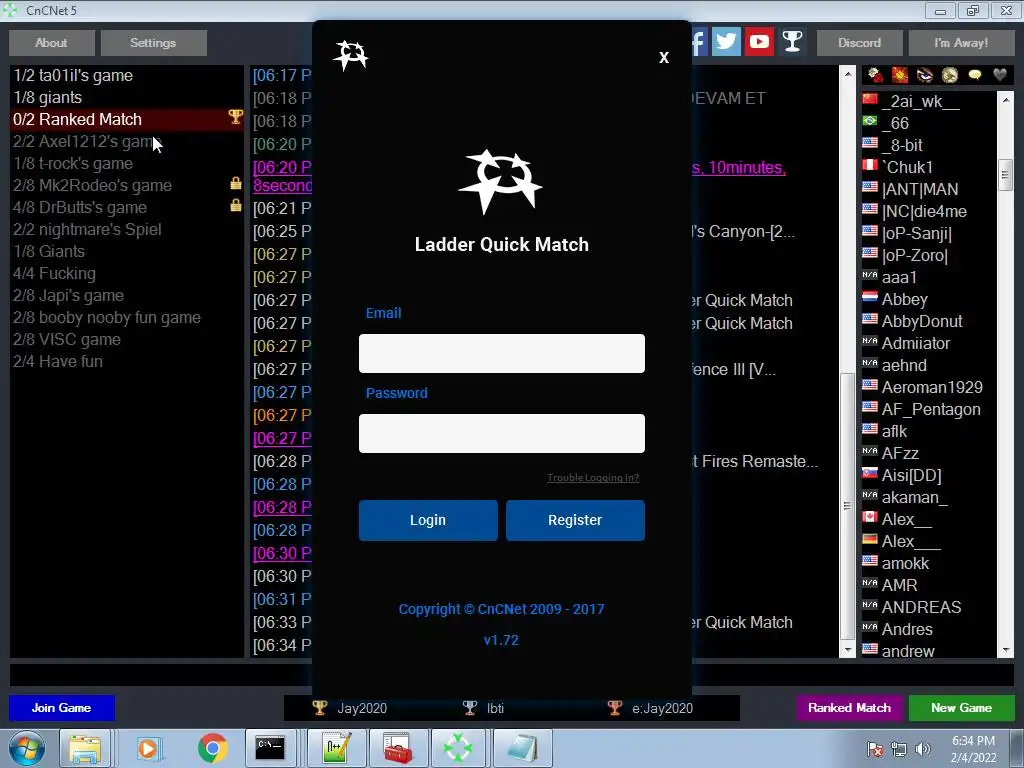Click the volume speaker tray icon
The width and height of the screenshot is (1024, 768).
coord(923,749)
